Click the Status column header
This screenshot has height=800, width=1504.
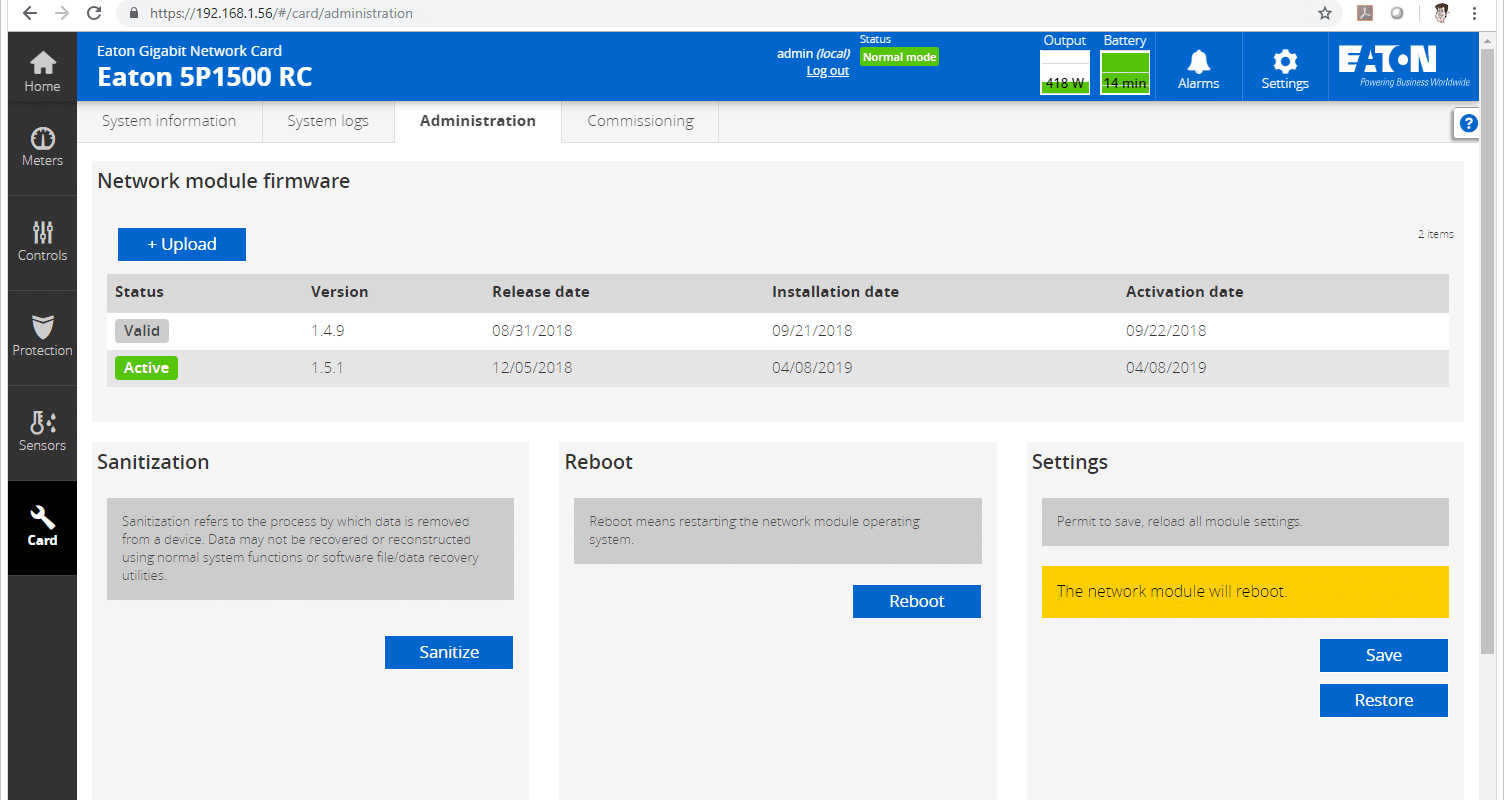[x=139, y=292]
